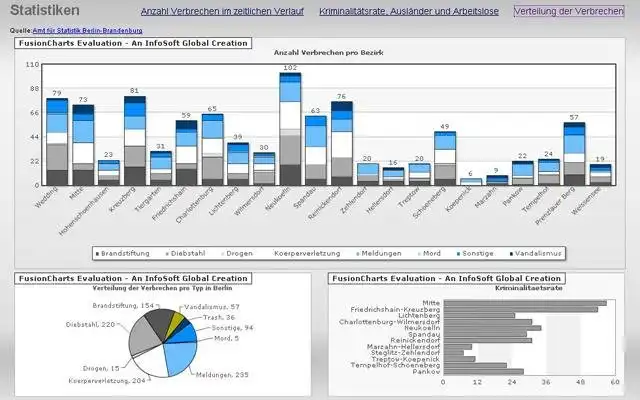Select the Marzahn bar labeled 9
This screenshot has height=400, width=640.
497,180
